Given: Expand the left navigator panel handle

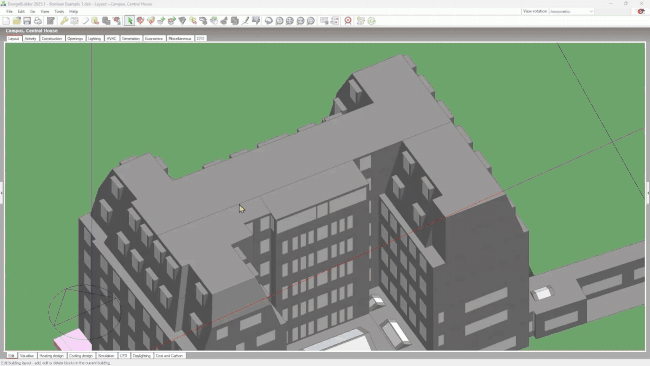Looking at the screenshot, I should tap(2, 193).
